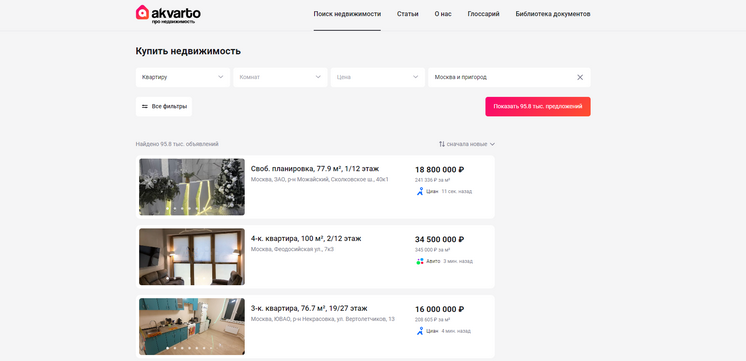Click the 241 336 ₽ за м² price per meter

[x=432, y=180]
